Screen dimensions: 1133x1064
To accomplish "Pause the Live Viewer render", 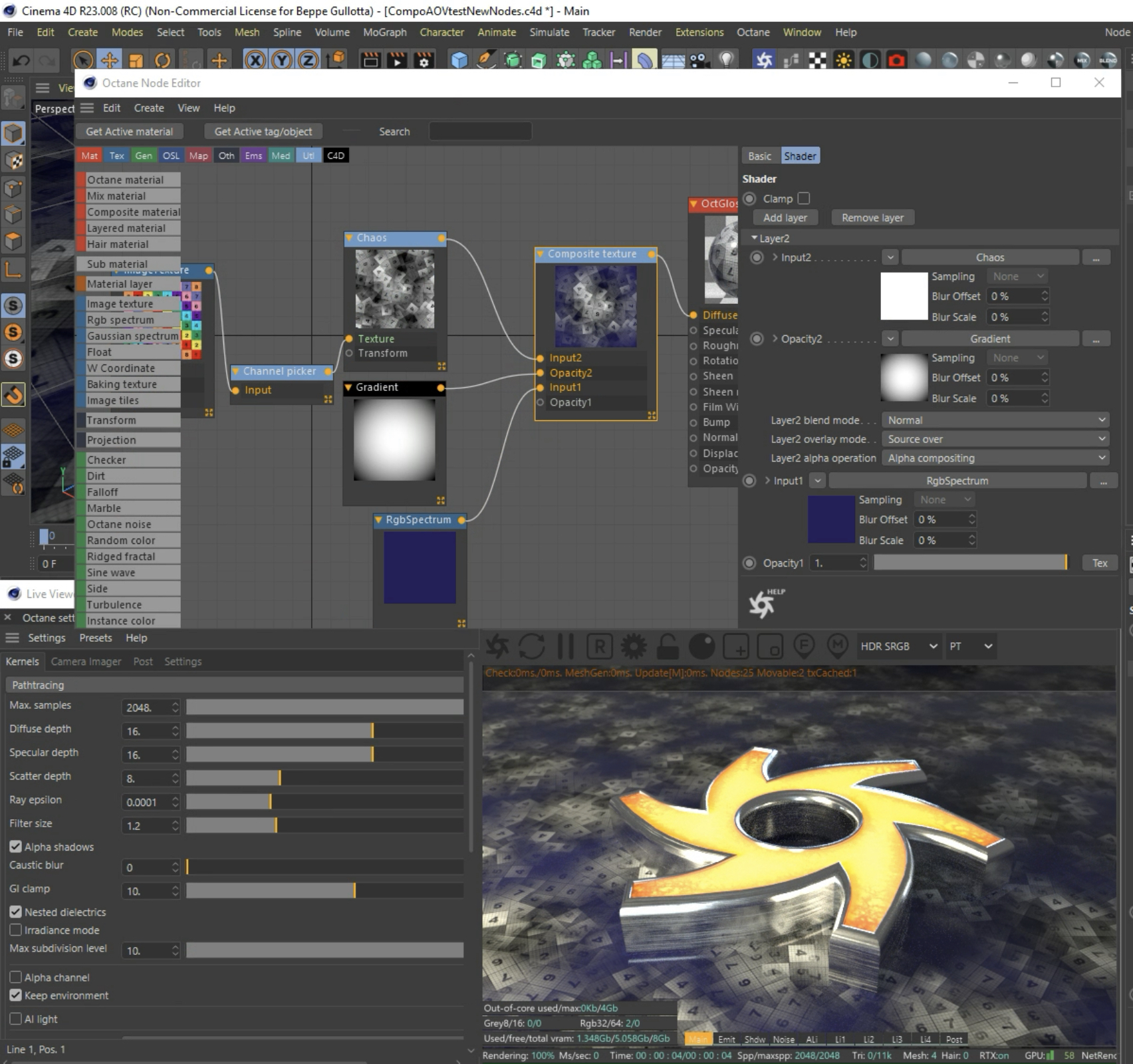I will click(566, 646).
